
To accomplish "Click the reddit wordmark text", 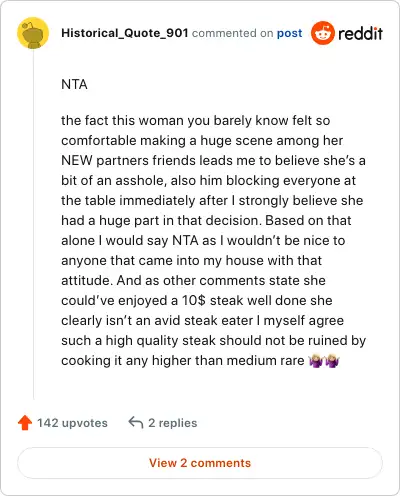I will click(x=360, y=33).
